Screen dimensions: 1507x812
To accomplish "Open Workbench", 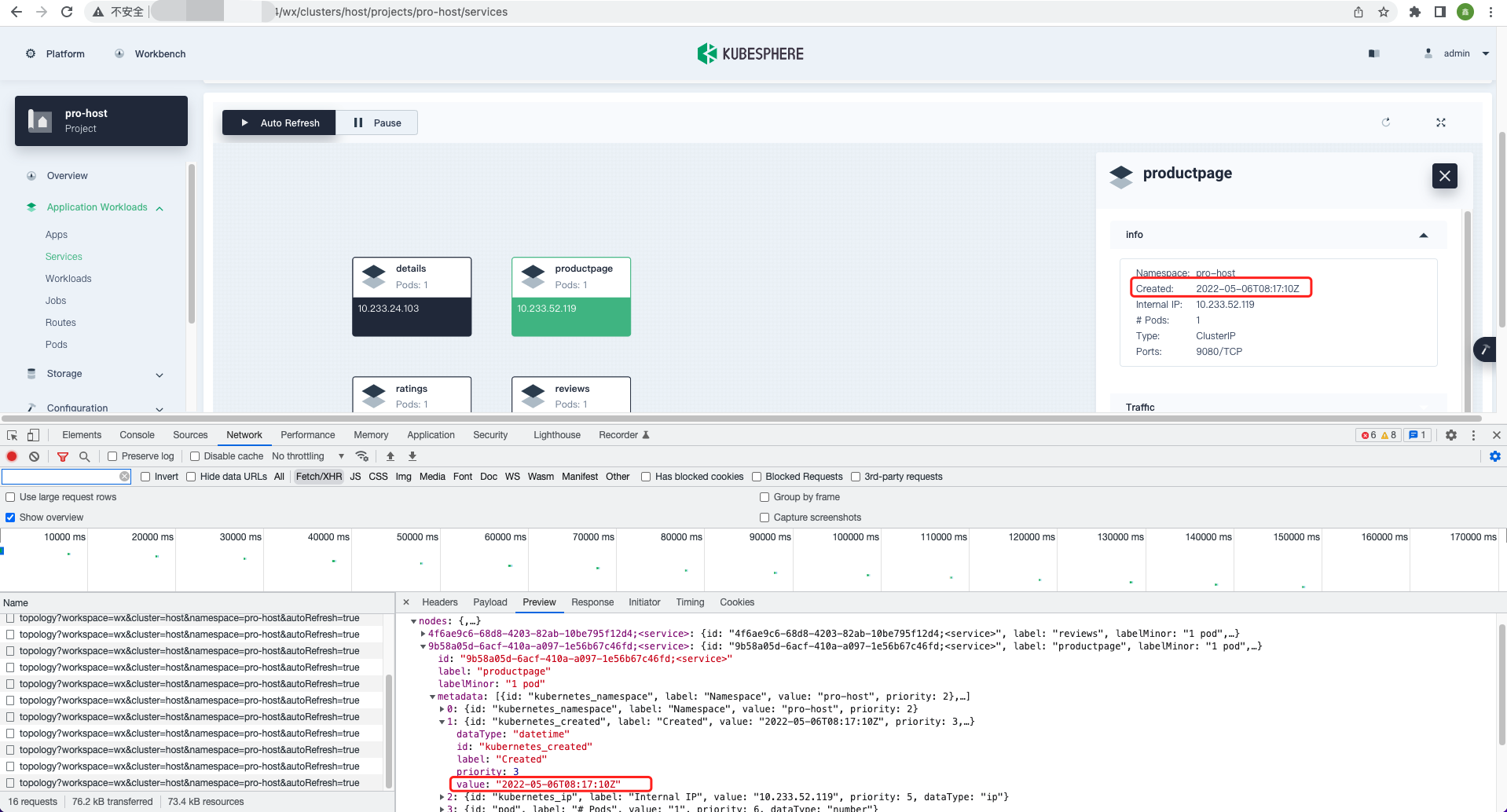I will [150, 53].
